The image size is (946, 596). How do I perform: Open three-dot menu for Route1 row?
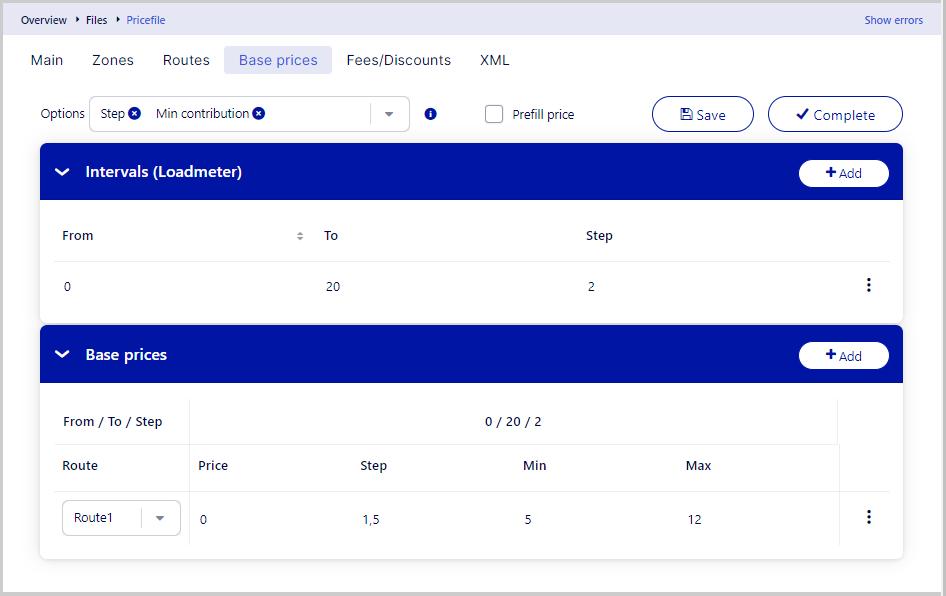pos(868,517)
